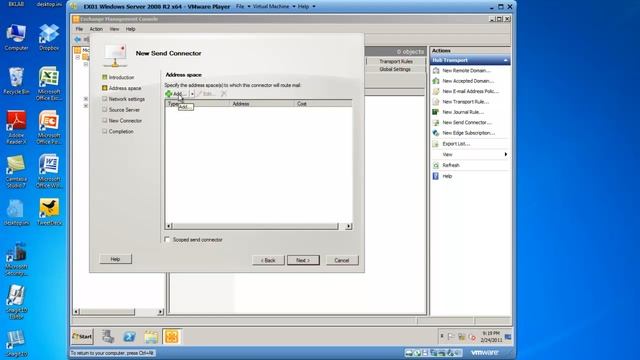Click address list right scroll arrow

[x=349, y=226]
